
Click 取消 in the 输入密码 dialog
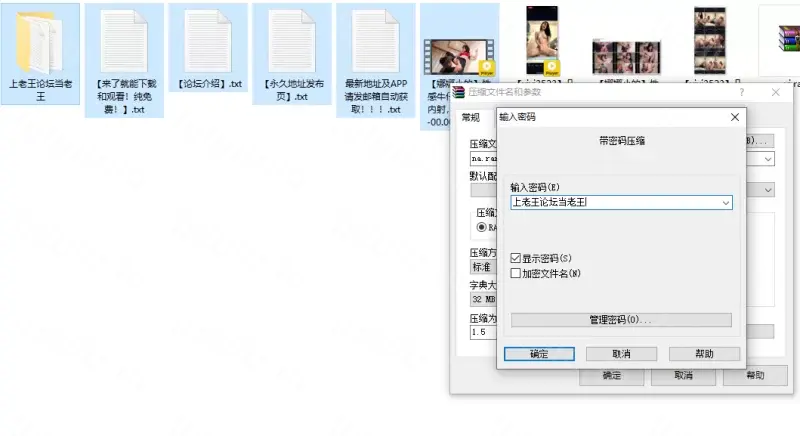pyautogui.click(x=621, y=354)
